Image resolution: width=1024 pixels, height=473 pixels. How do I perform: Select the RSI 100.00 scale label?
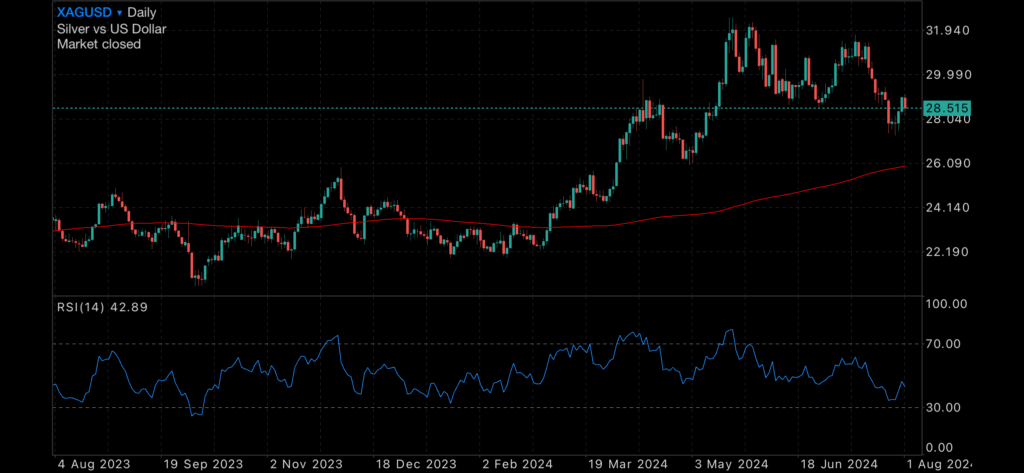tap(946, 304)
